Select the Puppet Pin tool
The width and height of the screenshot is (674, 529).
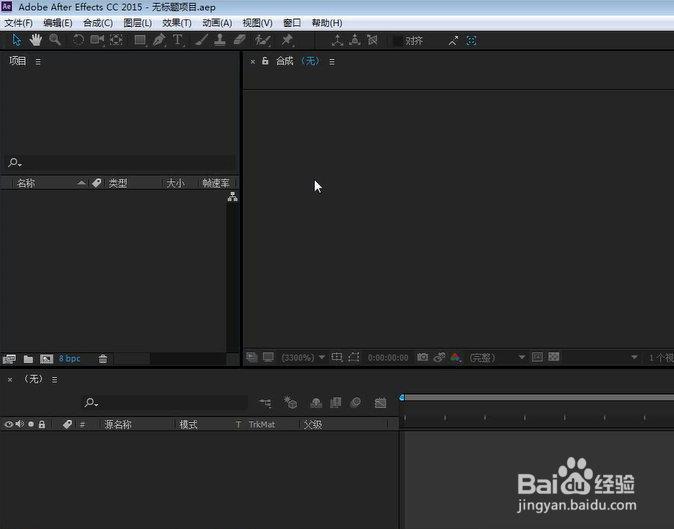287,40
